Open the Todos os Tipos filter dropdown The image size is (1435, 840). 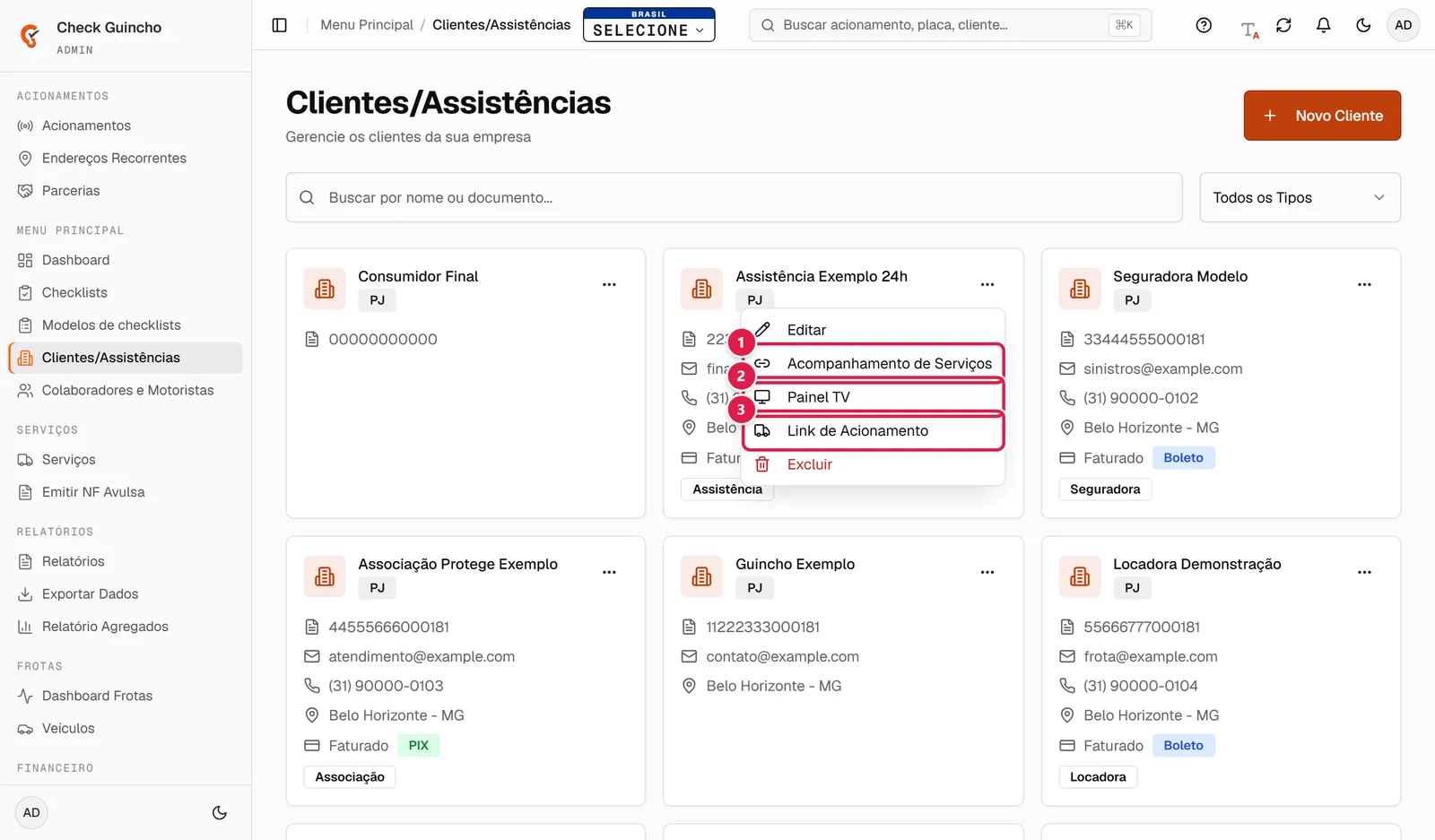pyautogui.click(x=1300, y=197)
